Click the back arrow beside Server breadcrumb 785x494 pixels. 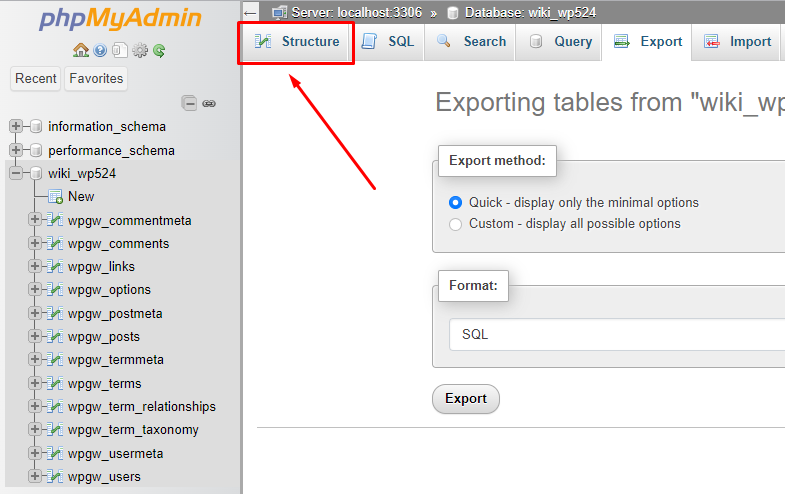pyautogui.click(x=250, y=13)
